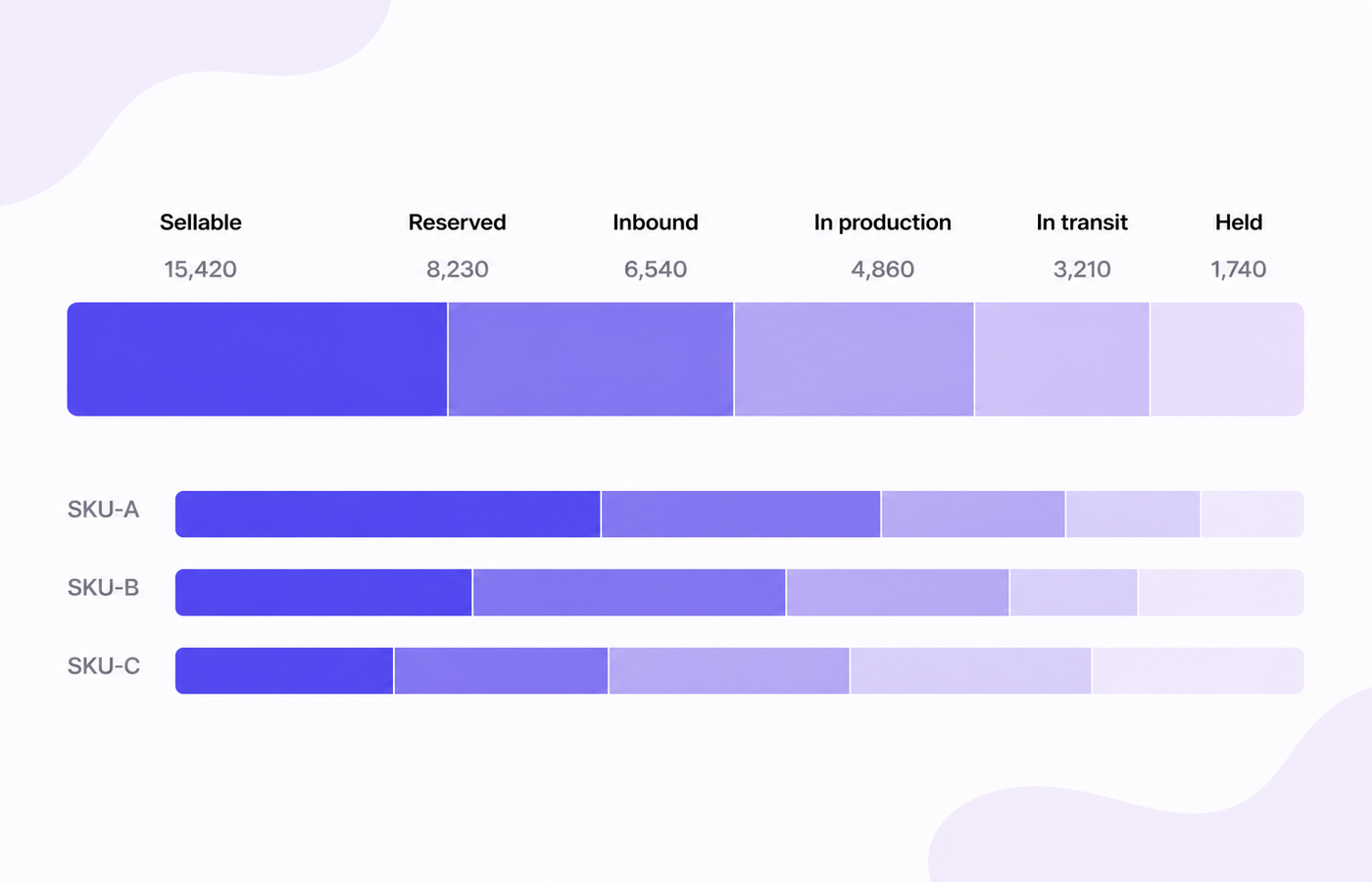The width and height of the screenshot is (1372, 882).
Task: Select the 1,740 Held value
Action: click(1239, 269)
